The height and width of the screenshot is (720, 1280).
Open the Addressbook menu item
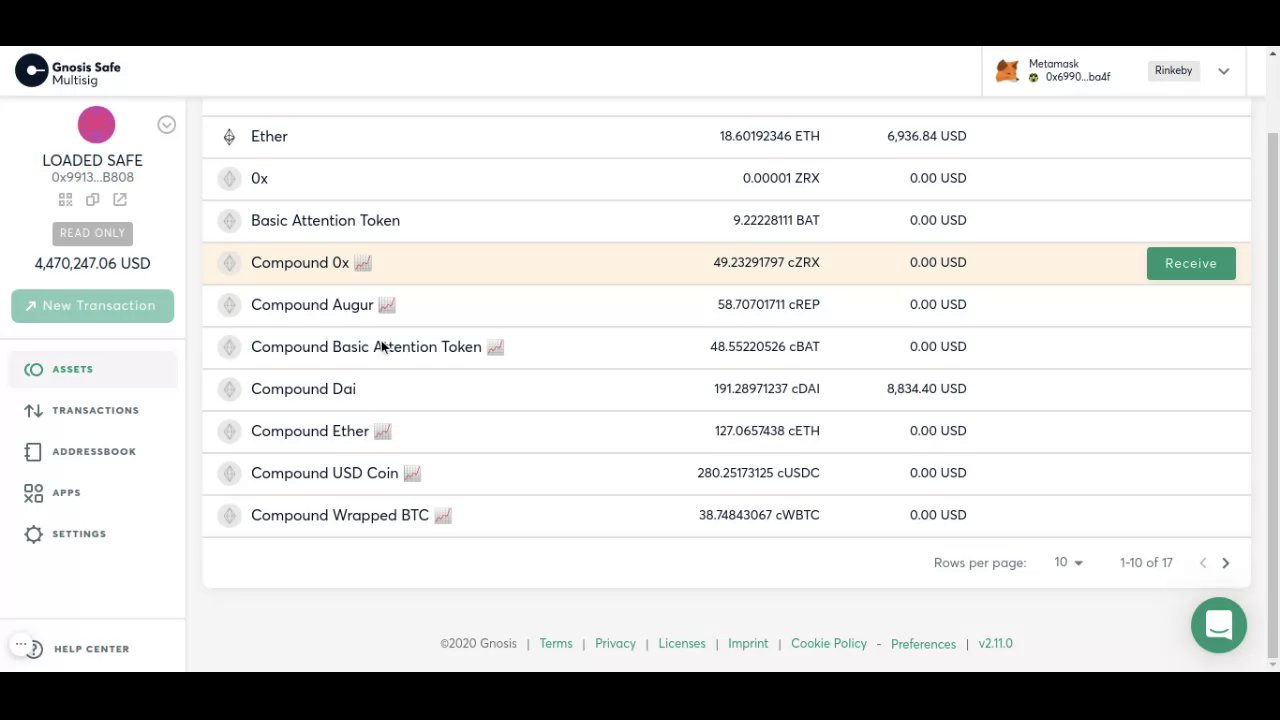pos(95,452)
